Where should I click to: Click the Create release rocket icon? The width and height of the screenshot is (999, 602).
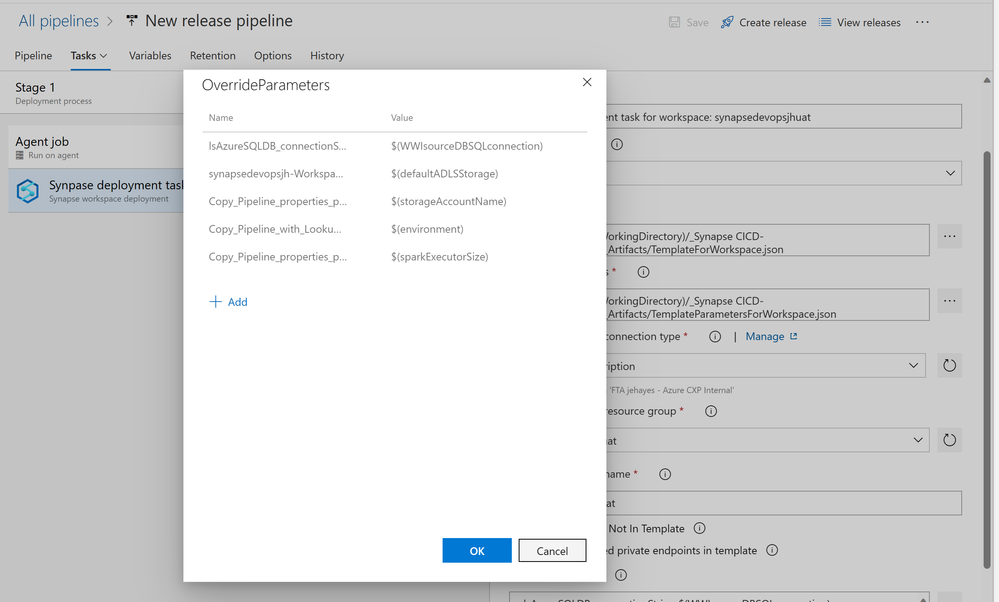coord(727,22)
